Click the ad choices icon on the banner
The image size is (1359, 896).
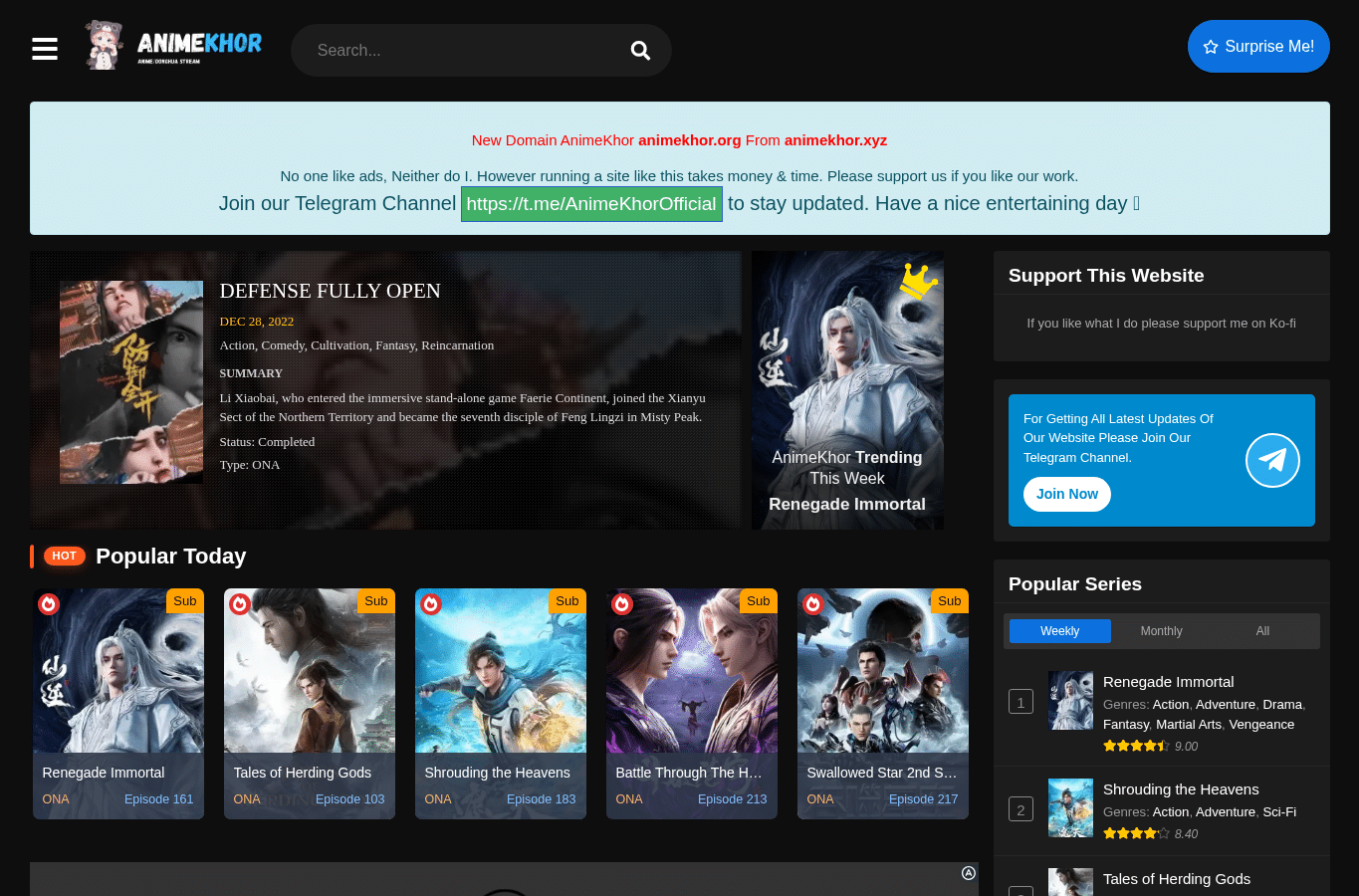click(968, 873)
